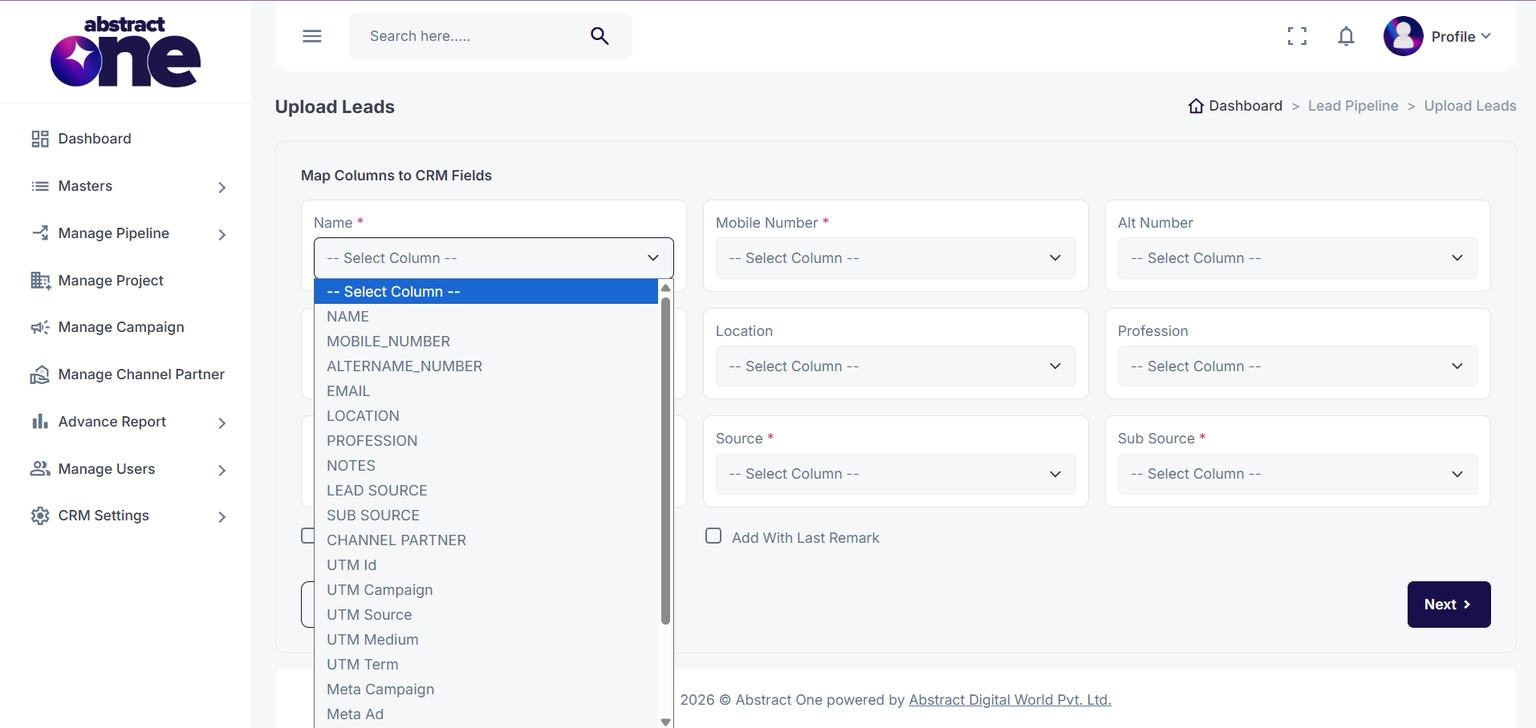The height and width of the screenshot is (728, 1536).
Task: Open the Sub Source column dropdown
Action: coord(1298,474)
